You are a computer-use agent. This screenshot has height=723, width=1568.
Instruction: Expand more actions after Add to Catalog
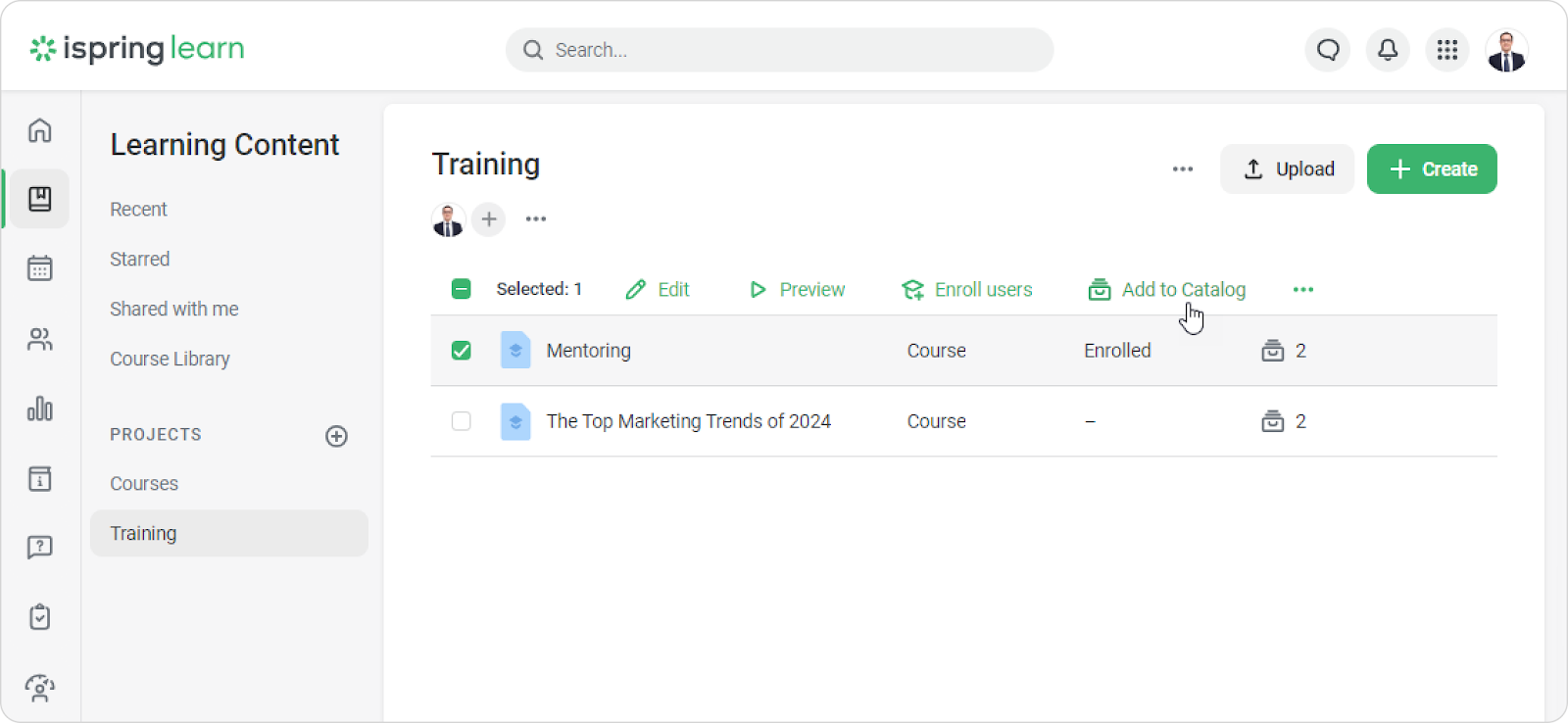(1302, 290)
